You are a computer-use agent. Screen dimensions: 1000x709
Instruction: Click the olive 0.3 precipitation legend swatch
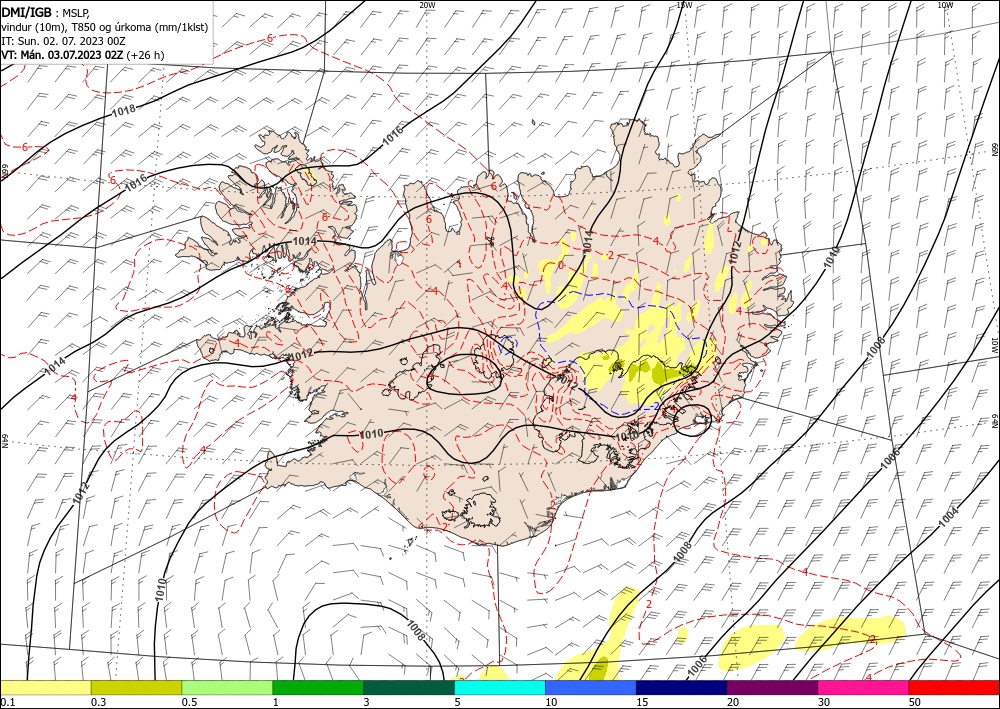coord(136,687)
